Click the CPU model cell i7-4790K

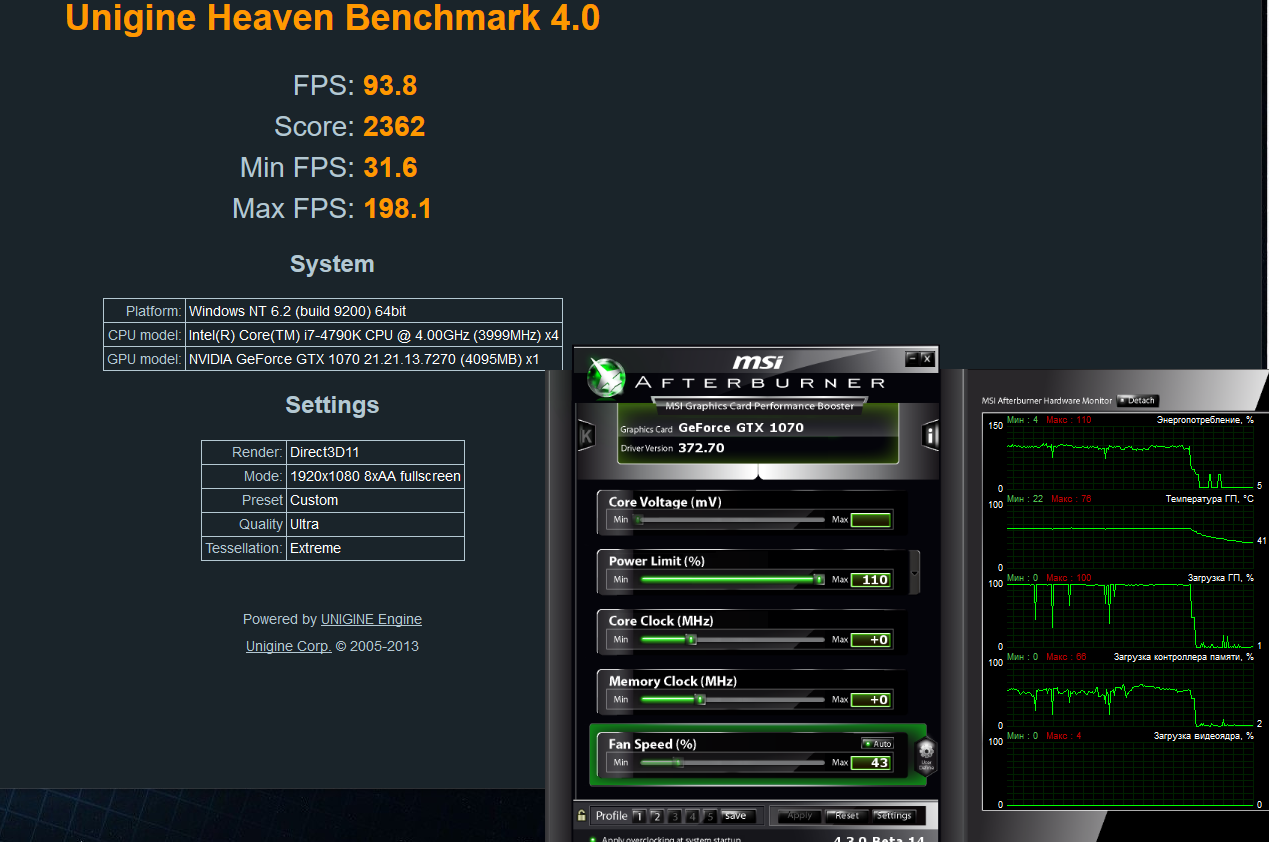coord(374,335)
